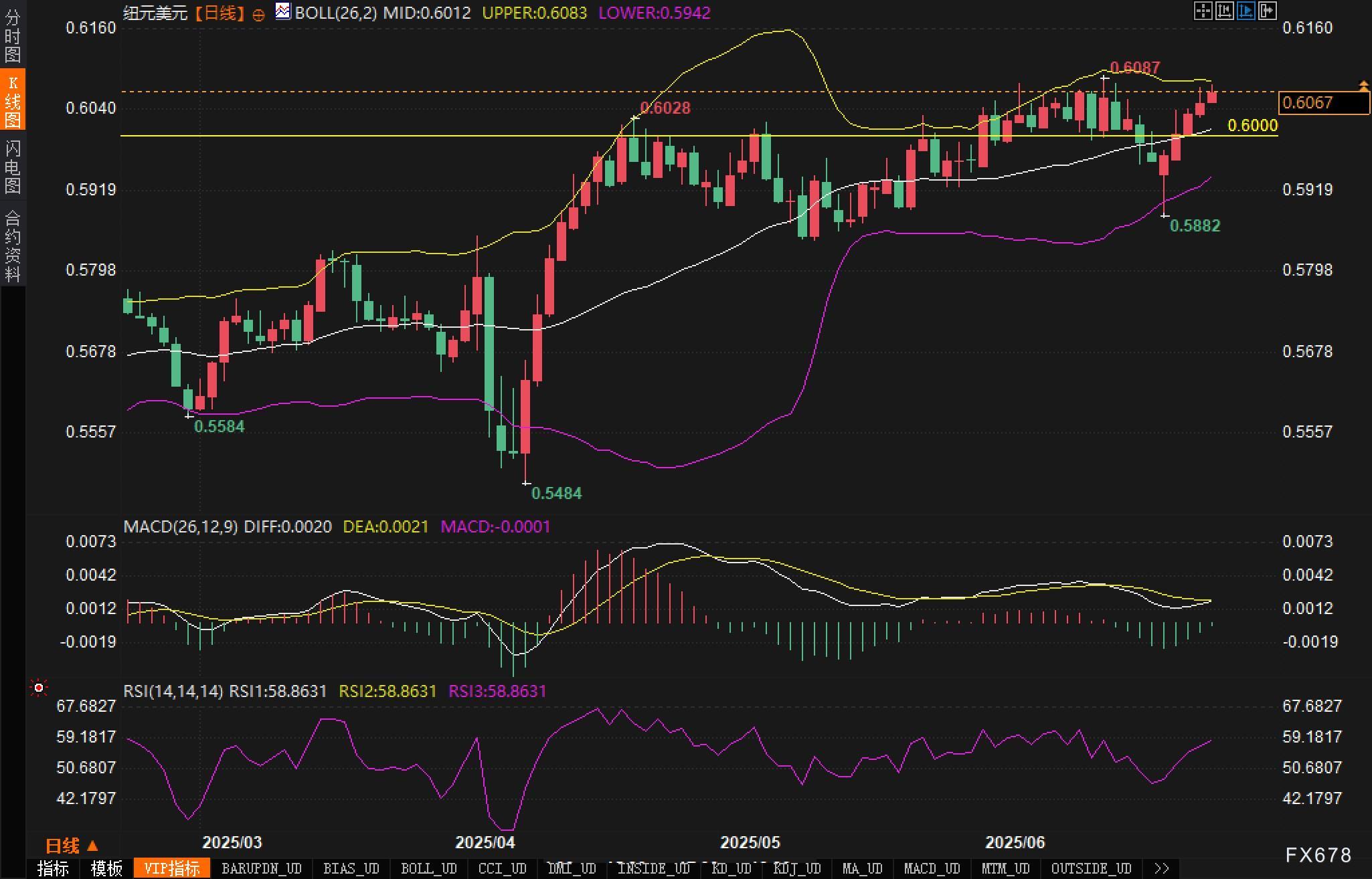Expand more indicators with >> arrow
This screenshot has height=879, width=1372.
point(1162,868)
